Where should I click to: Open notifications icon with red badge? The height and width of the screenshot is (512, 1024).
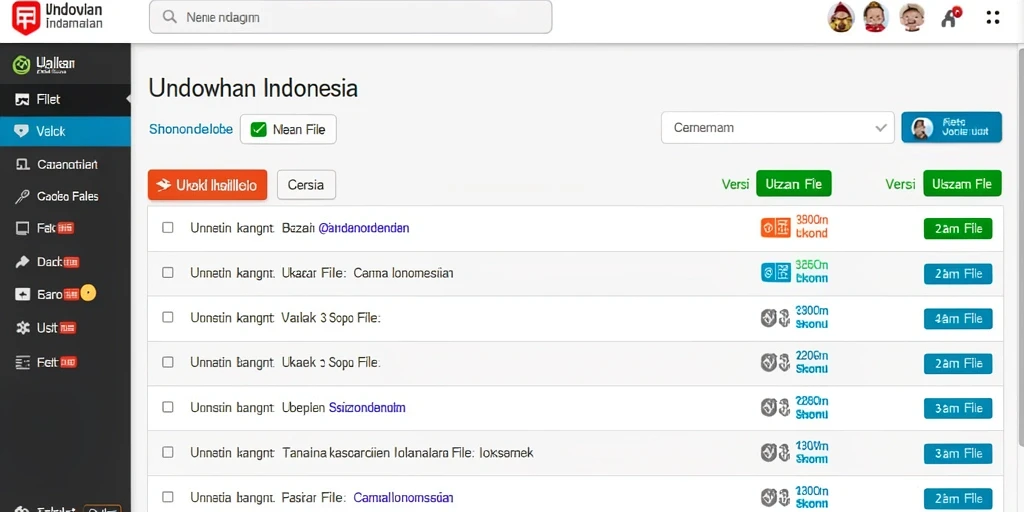click(x=950, y=18)
